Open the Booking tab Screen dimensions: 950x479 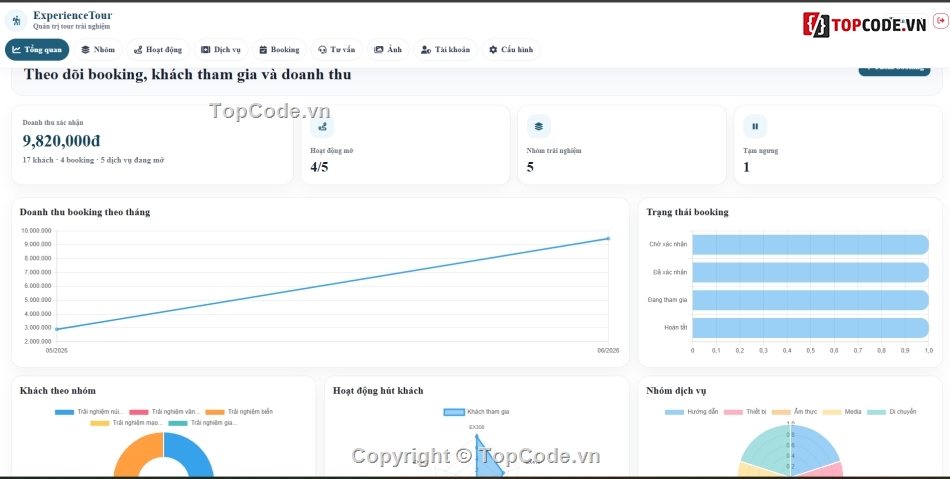(x=279, y=50)
